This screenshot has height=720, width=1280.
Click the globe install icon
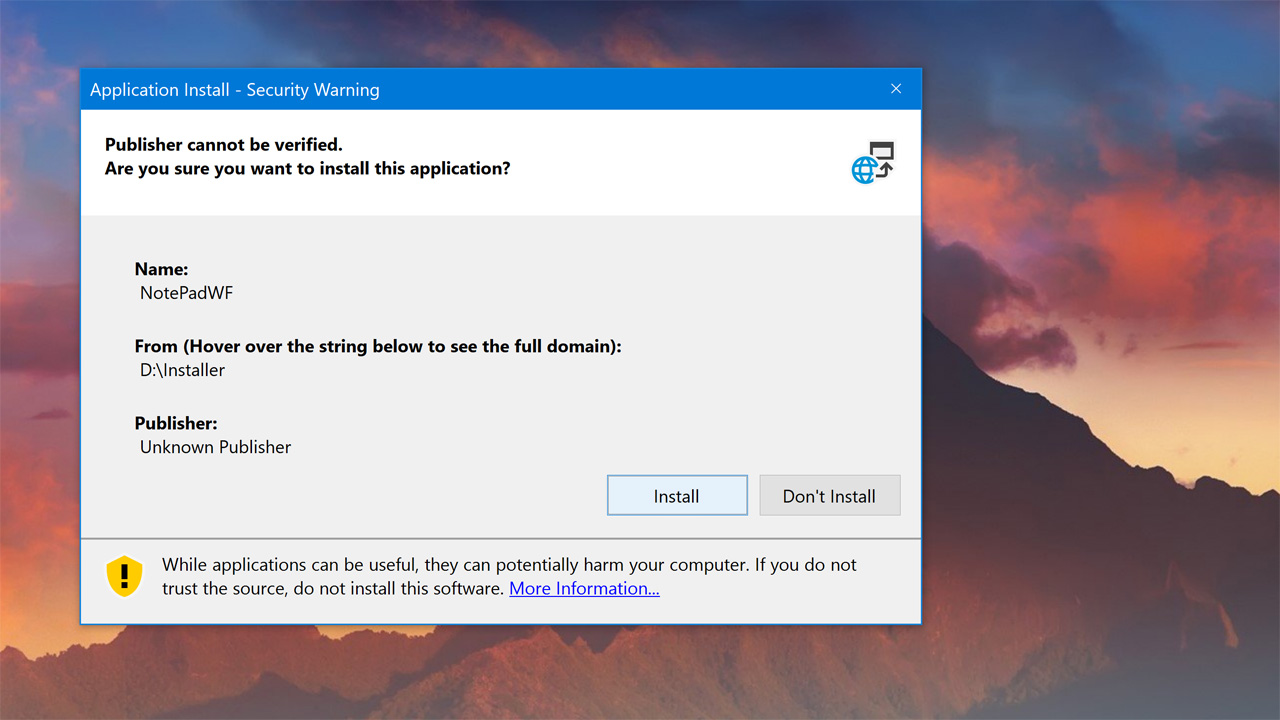872,162
